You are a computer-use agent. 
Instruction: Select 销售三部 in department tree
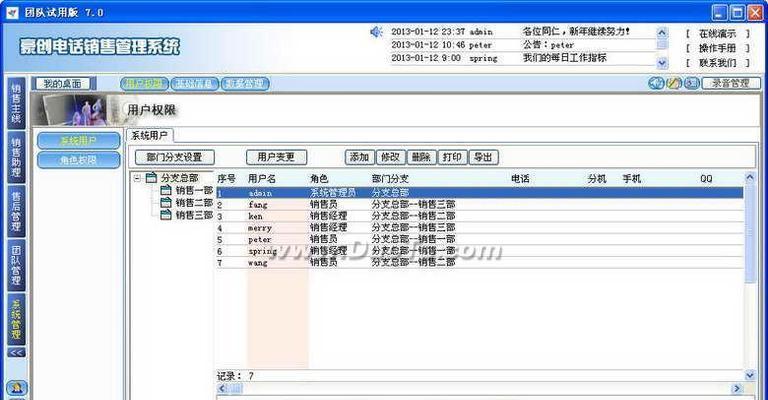(194, 214)
